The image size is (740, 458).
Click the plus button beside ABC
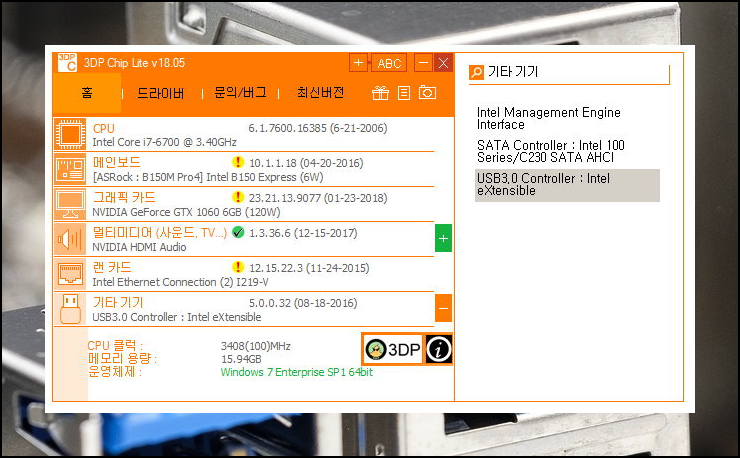click(x=358, y=63)
